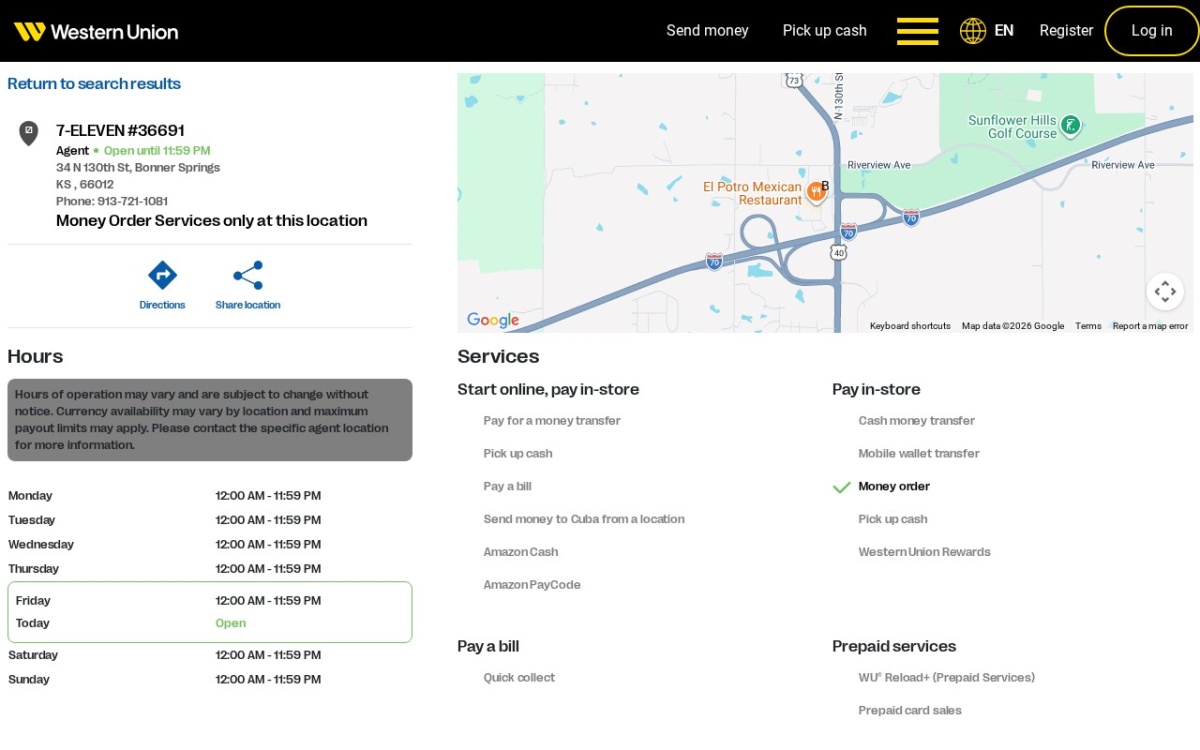Click the Monday hours row
The height and width of the screenshot is (750, 1200).
[209, 496]
